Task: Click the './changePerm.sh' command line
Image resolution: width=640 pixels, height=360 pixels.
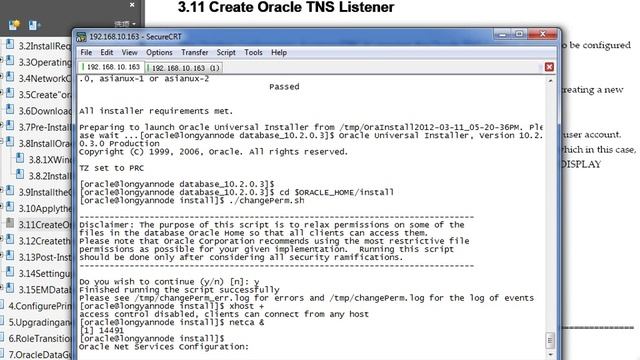Action: (x=192, y=200)
